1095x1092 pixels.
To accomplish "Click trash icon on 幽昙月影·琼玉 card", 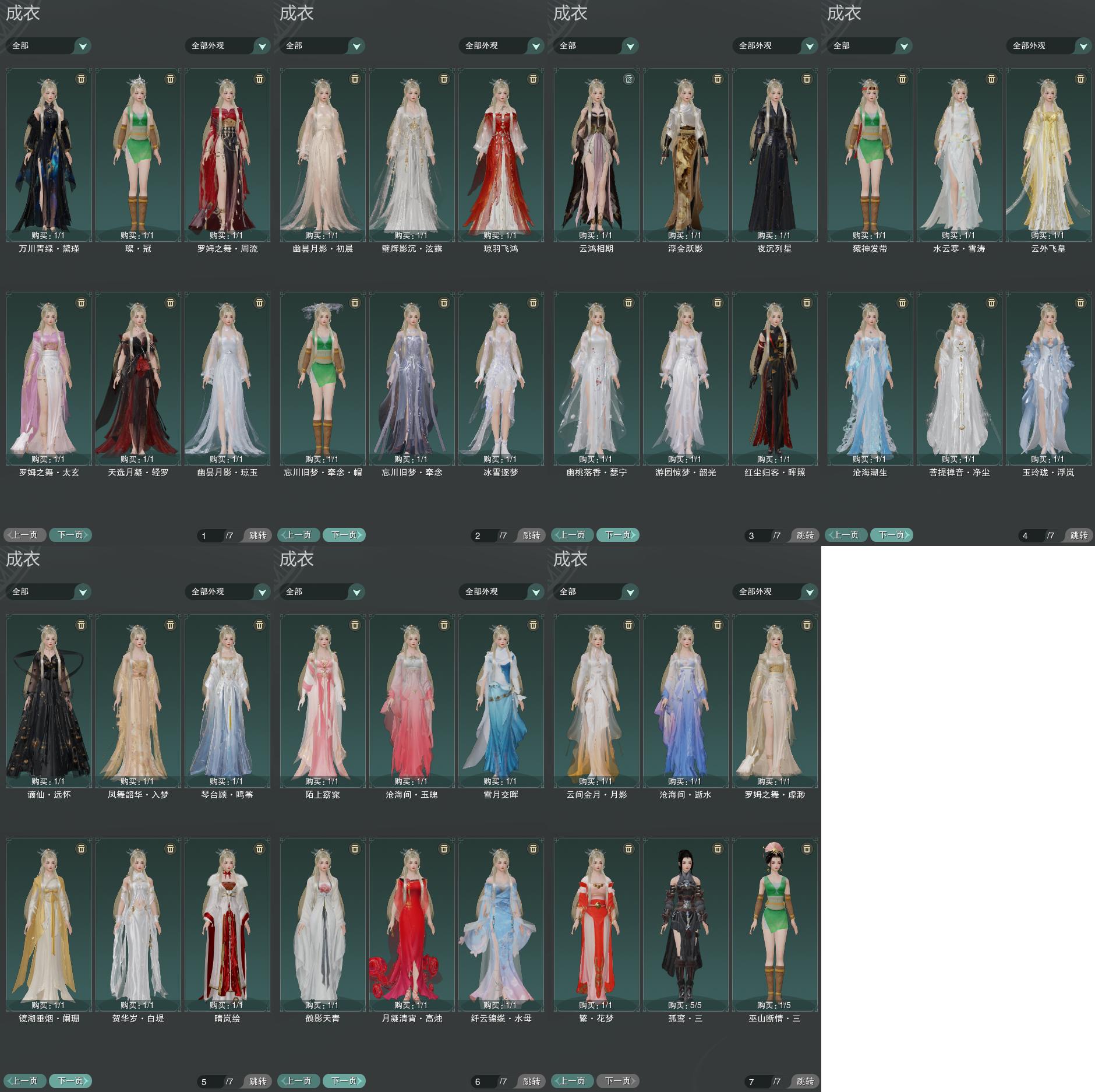I will click(260, 302).
